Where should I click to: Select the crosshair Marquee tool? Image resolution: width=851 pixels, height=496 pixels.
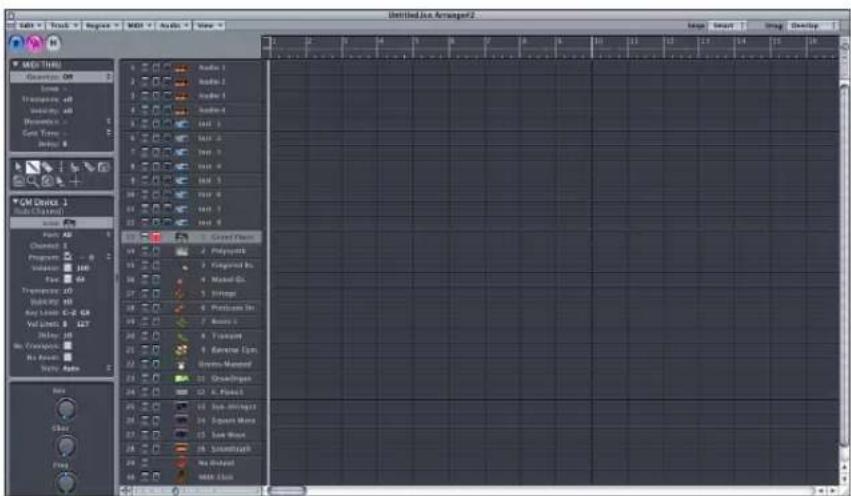75,181
